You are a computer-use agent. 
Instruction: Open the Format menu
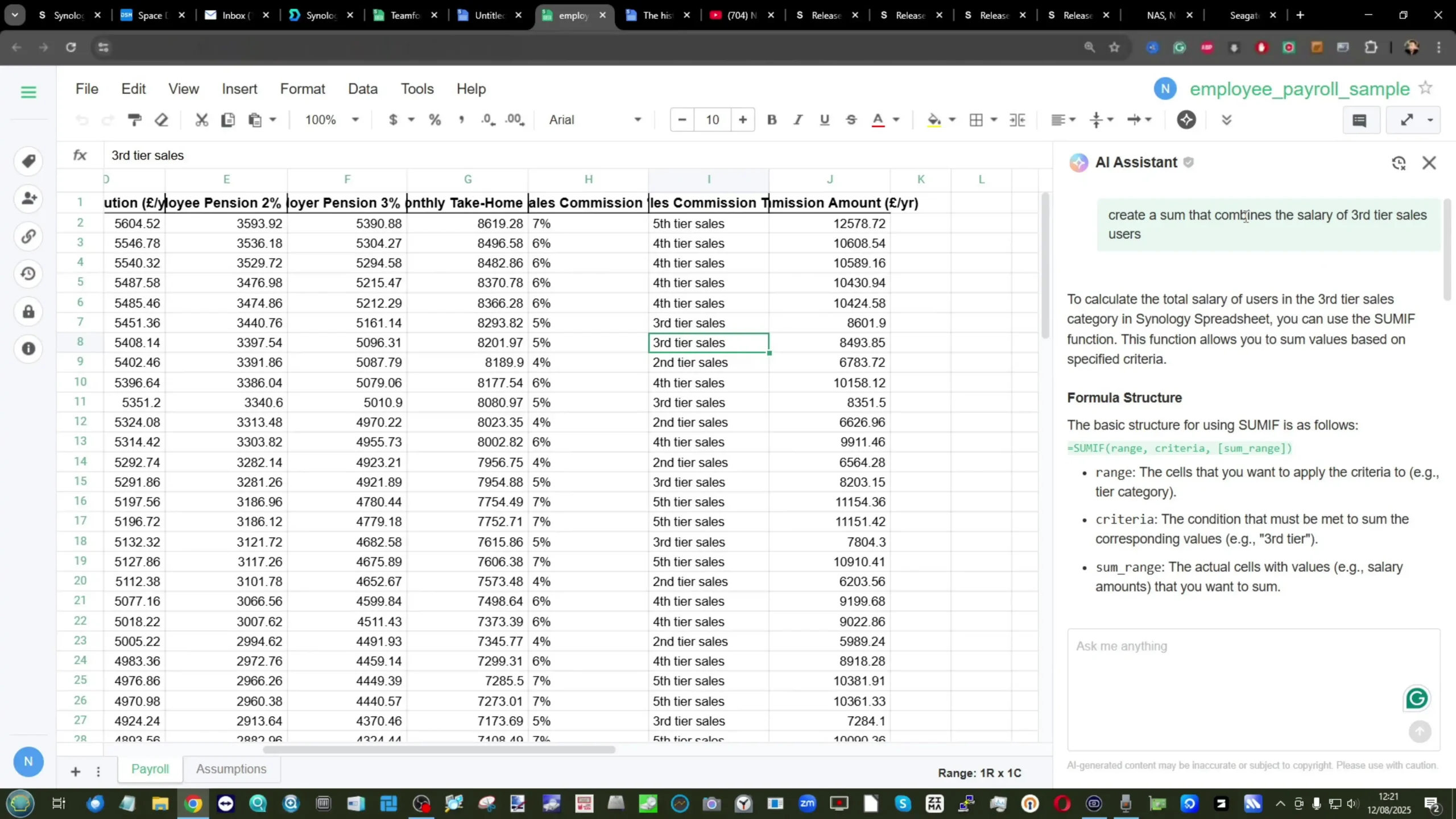303,89
